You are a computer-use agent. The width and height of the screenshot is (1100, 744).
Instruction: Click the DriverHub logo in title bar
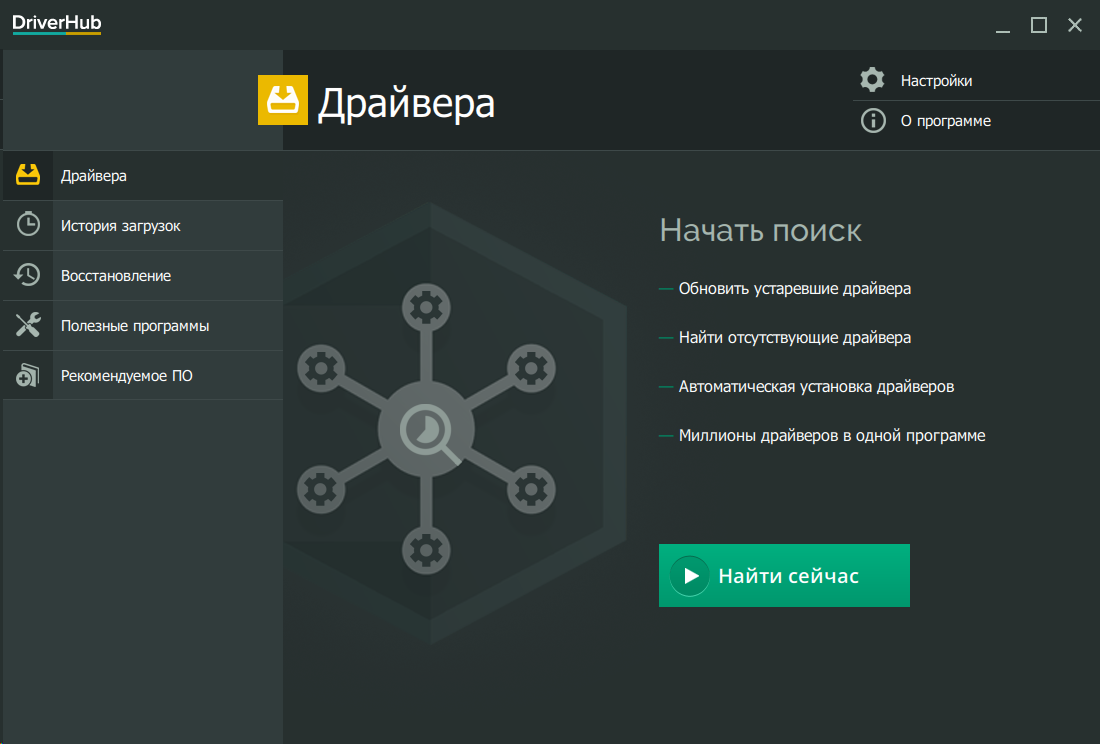coord(57,24)
